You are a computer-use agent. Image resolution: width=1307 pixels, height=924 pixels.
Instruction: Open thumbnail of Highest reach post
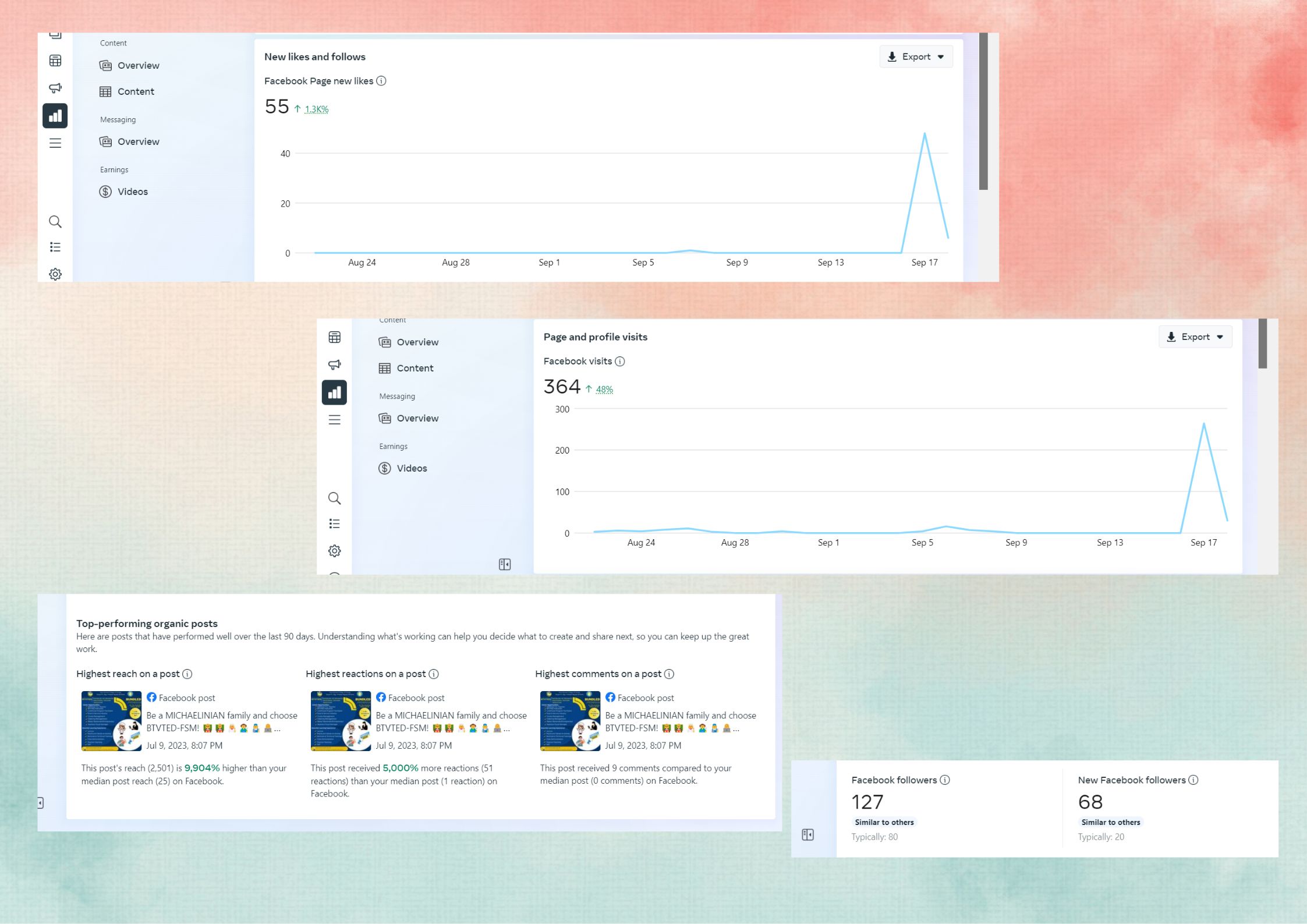tap(111, 721)
